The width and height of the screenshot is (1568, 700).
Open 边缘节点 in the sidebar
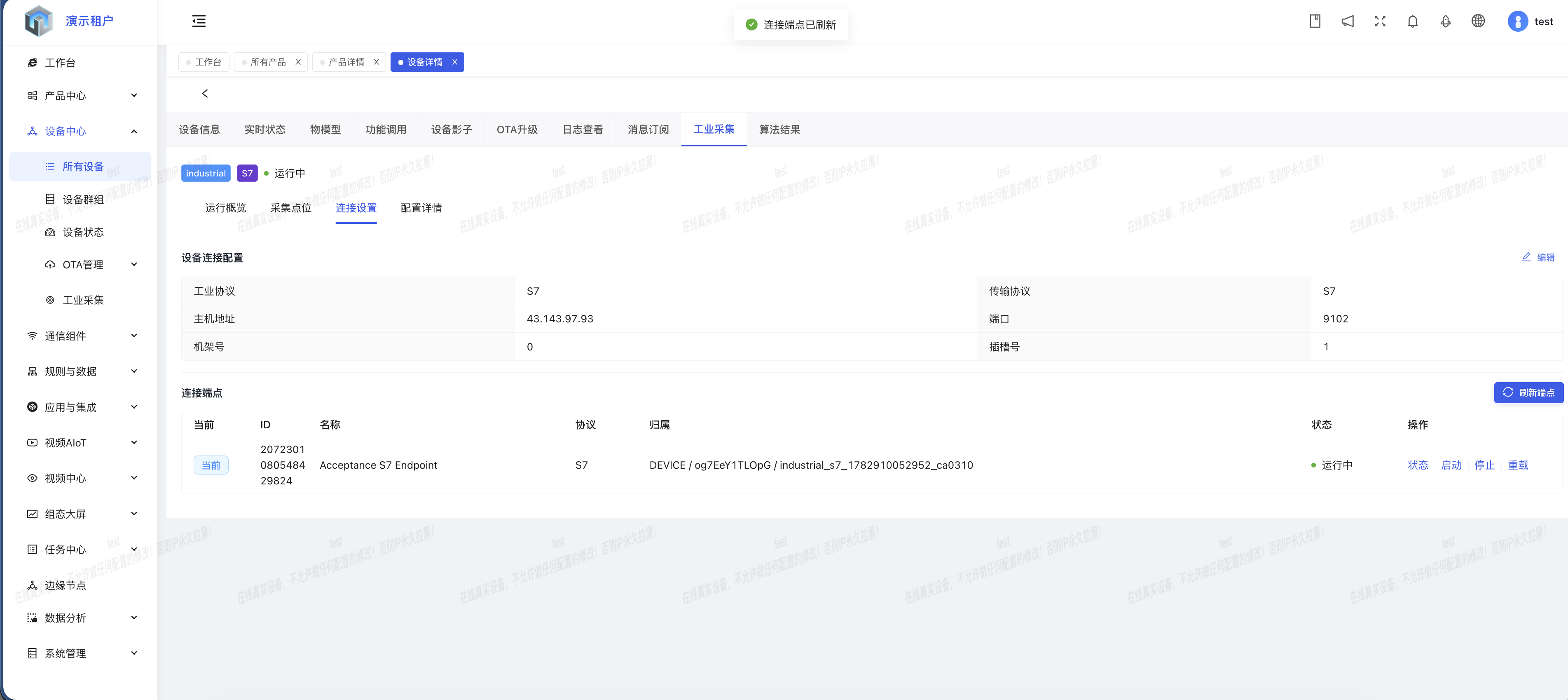point(80,585)
